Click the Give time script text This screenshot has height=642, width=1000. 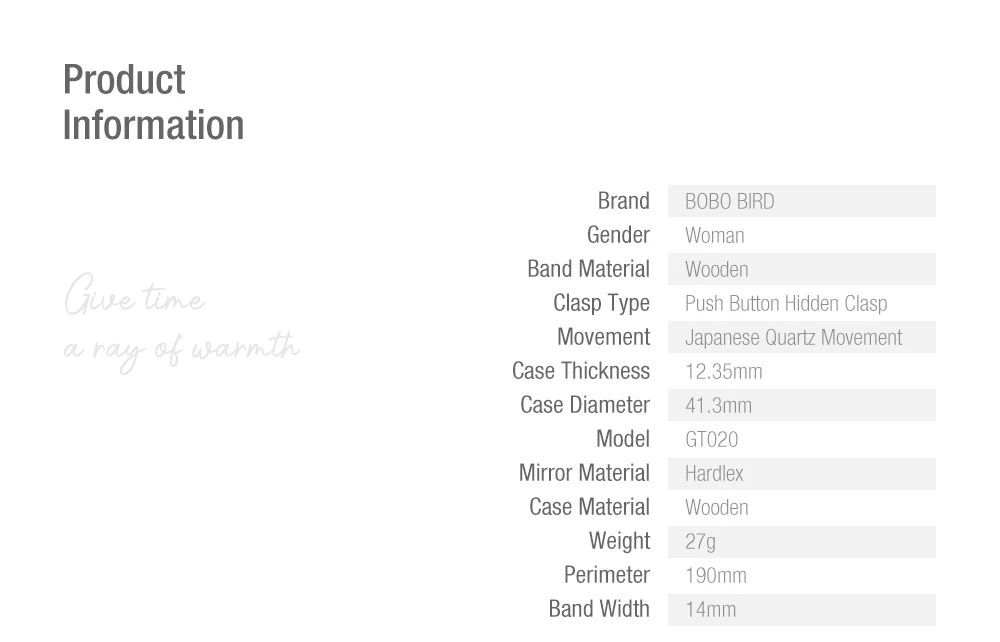click(134, 298)
